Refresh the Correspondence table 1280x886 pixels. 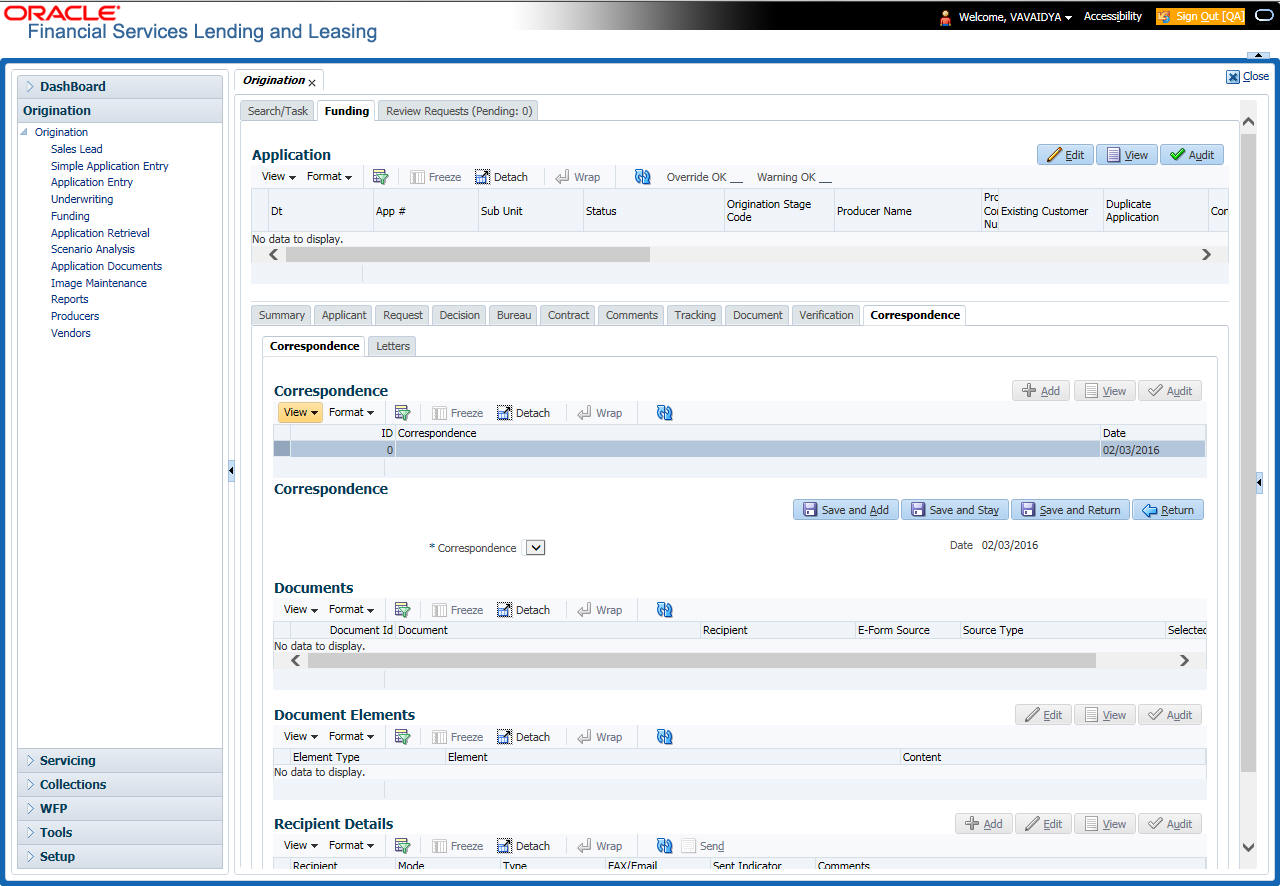click(665, 413)
